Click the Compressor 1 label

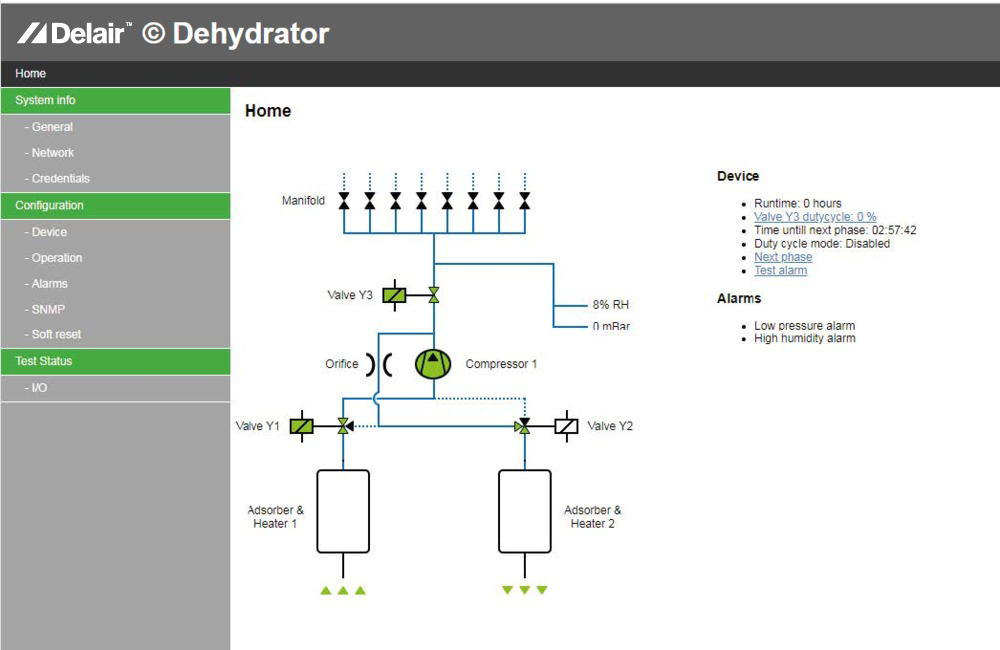501,364
